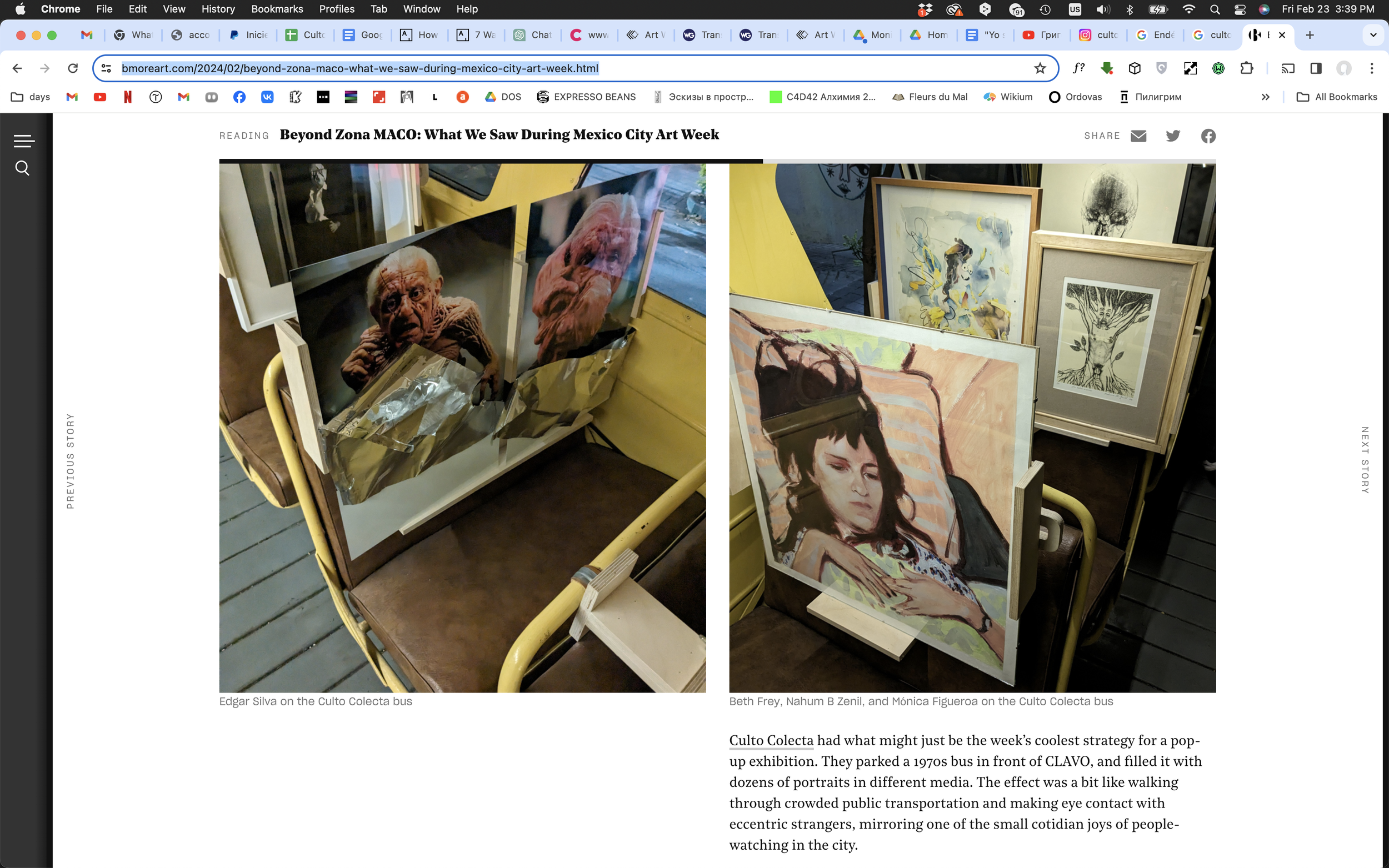
Task: Share article on Facebook
Action: coord(1208,136)
